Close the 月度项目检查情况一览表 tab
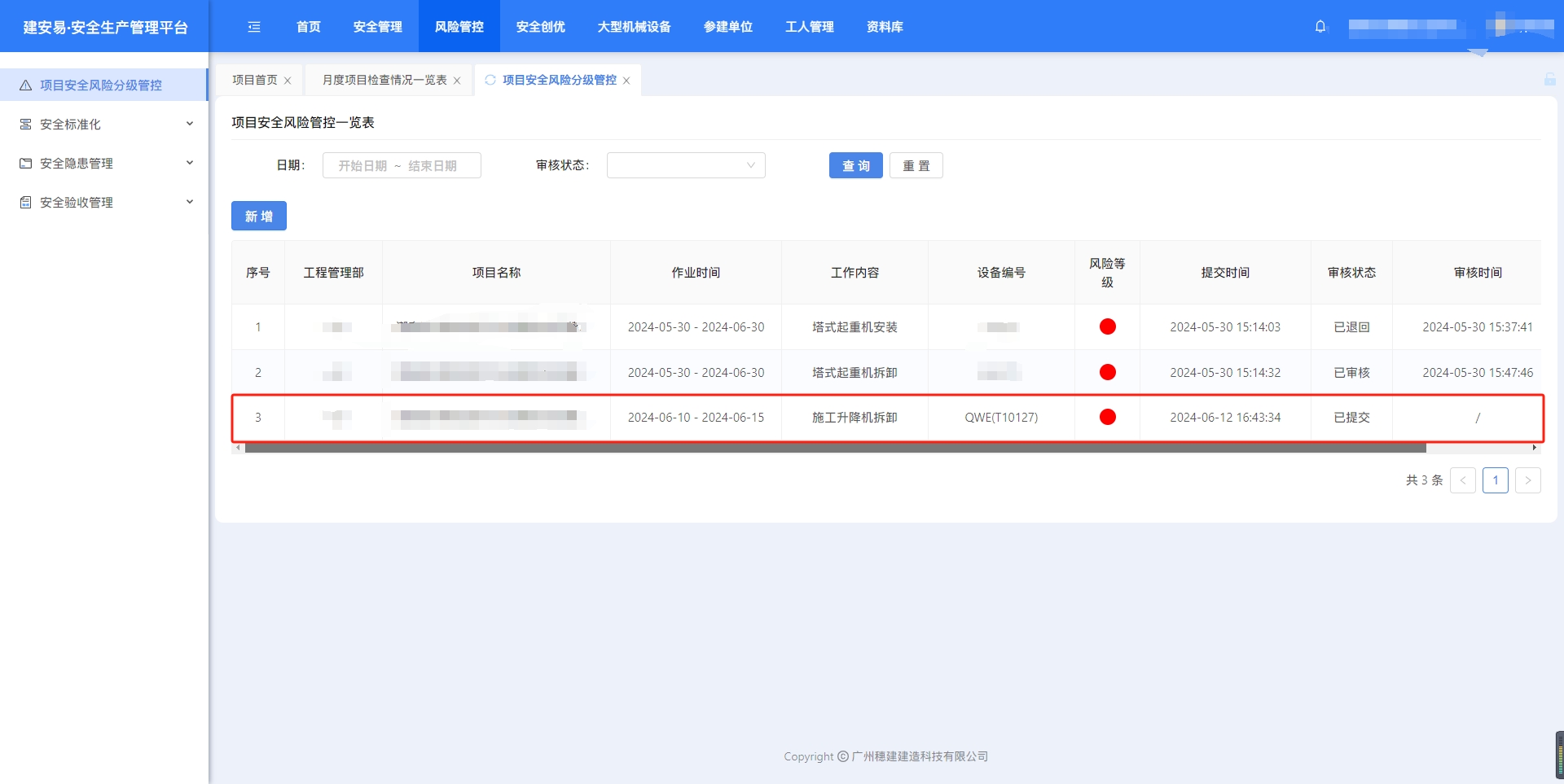The height and width of the screenshot is (784, 1564). (x=457, y=81)
